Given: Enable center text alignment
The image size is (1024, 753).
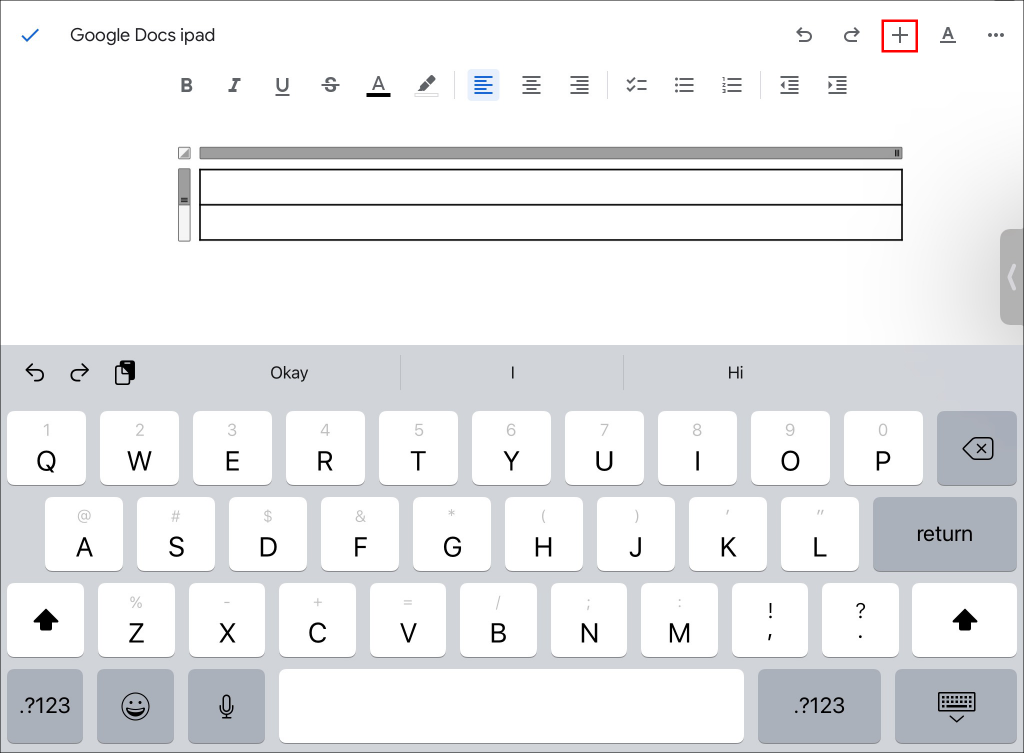Looking at the screenshot, I should point(531,85).
